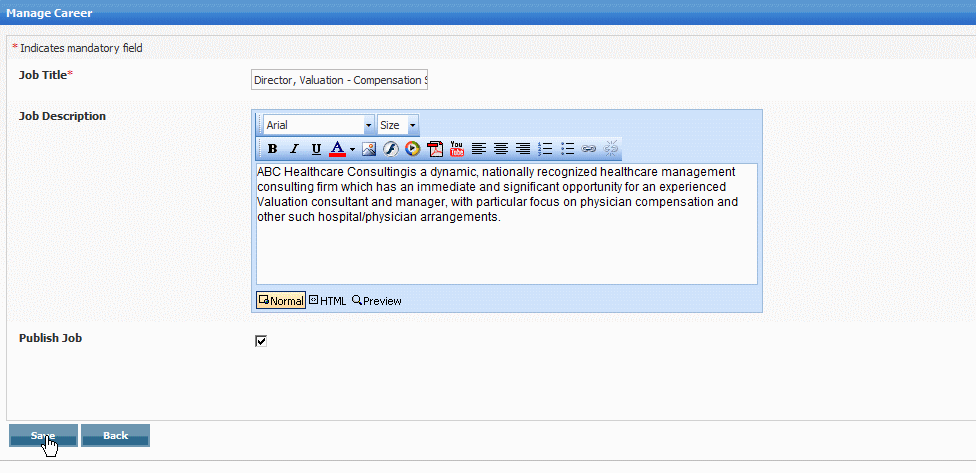The image size is (976, 473).
Task: Create a bulleted list
Action: [567, 149]
